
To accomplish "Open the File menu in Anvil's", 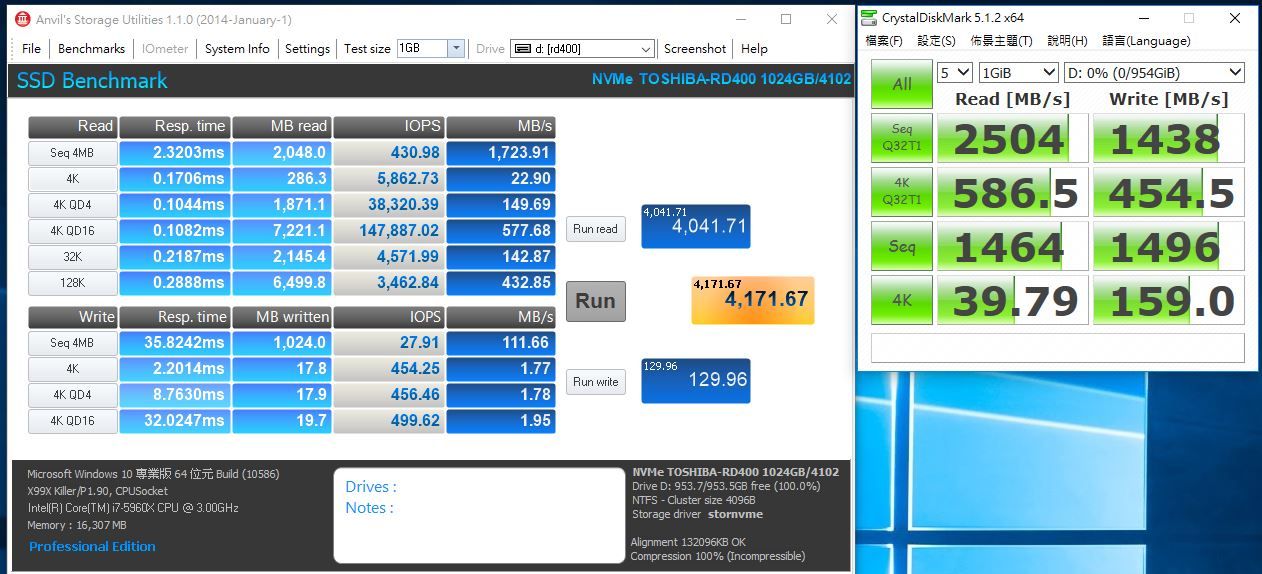I will [x=31, y=48].
